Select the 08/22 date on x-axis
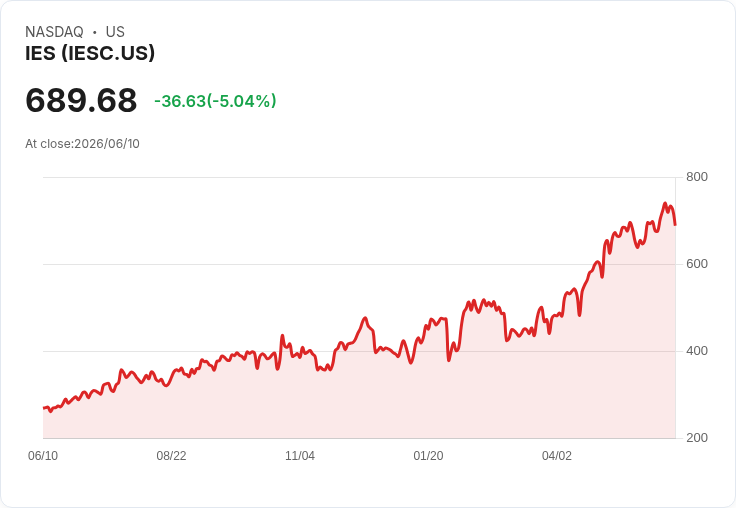The height and width of the screenshot is (508, 736). pyautogui.click(x=171, y=456)
